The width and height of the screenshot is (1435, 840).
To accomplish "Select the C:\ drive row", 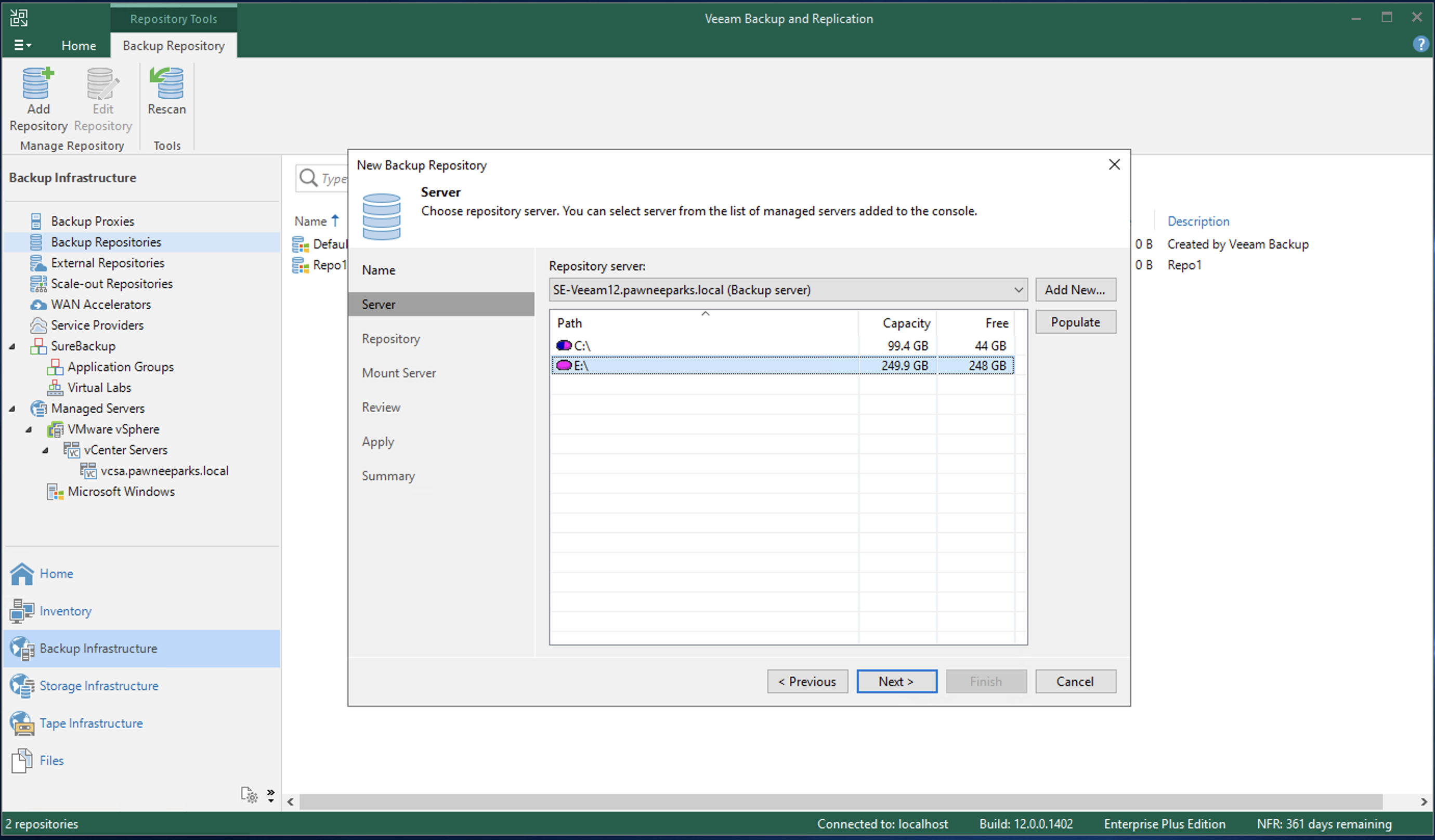I will [782, 346].
